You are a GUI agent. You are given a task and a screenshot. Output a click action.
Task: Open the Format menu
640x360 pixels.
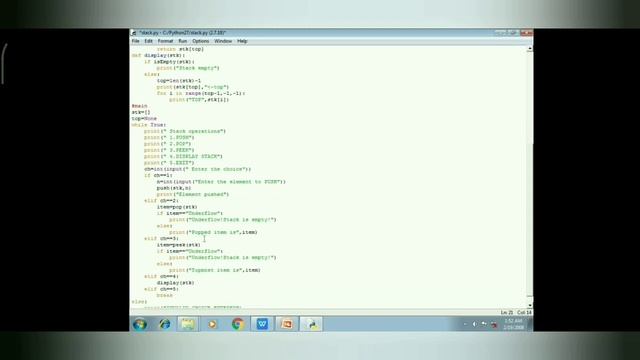[165, 41]
